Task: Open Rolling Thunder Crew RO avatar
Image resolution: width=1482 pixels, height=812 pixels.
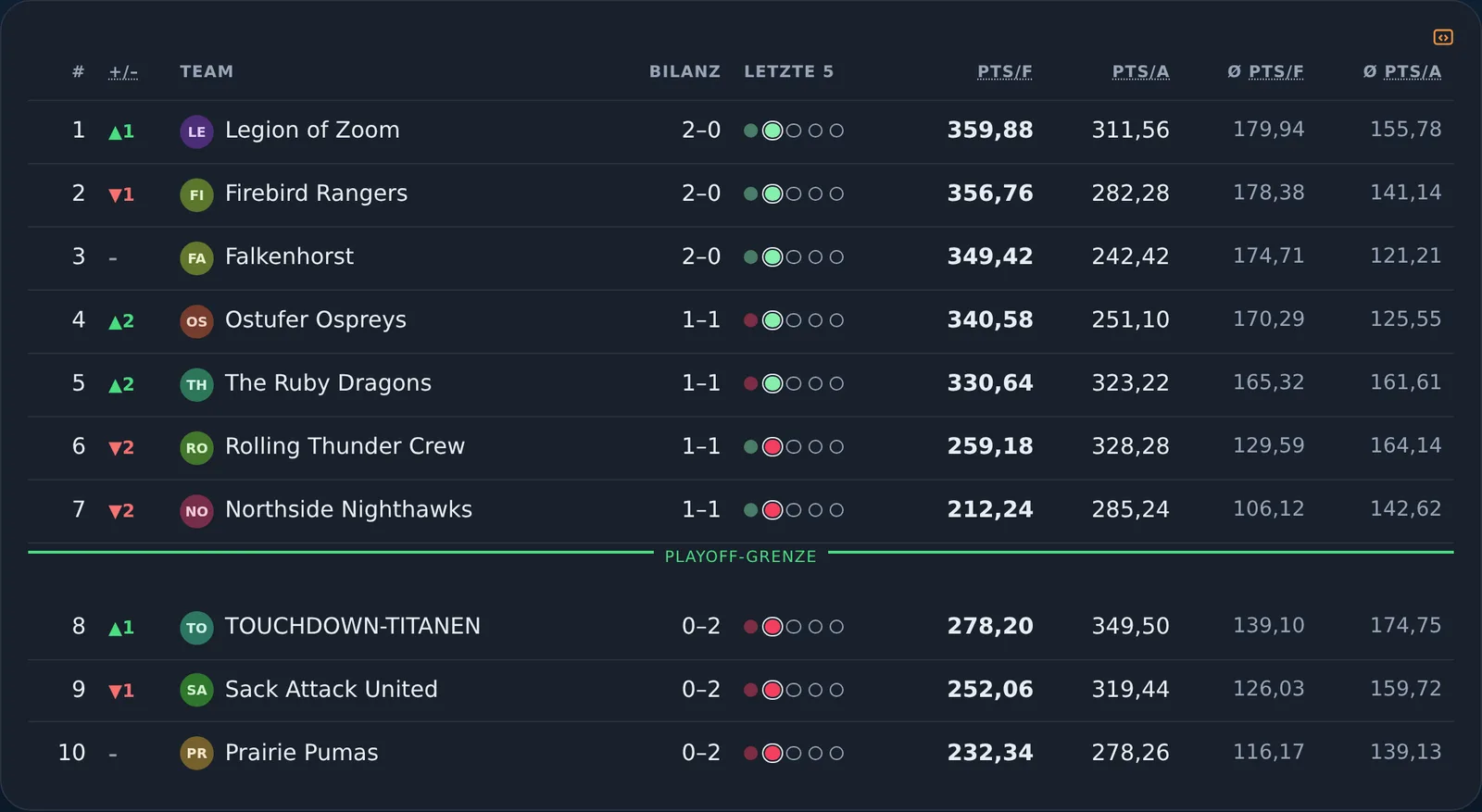Action: tap(196, 447)
